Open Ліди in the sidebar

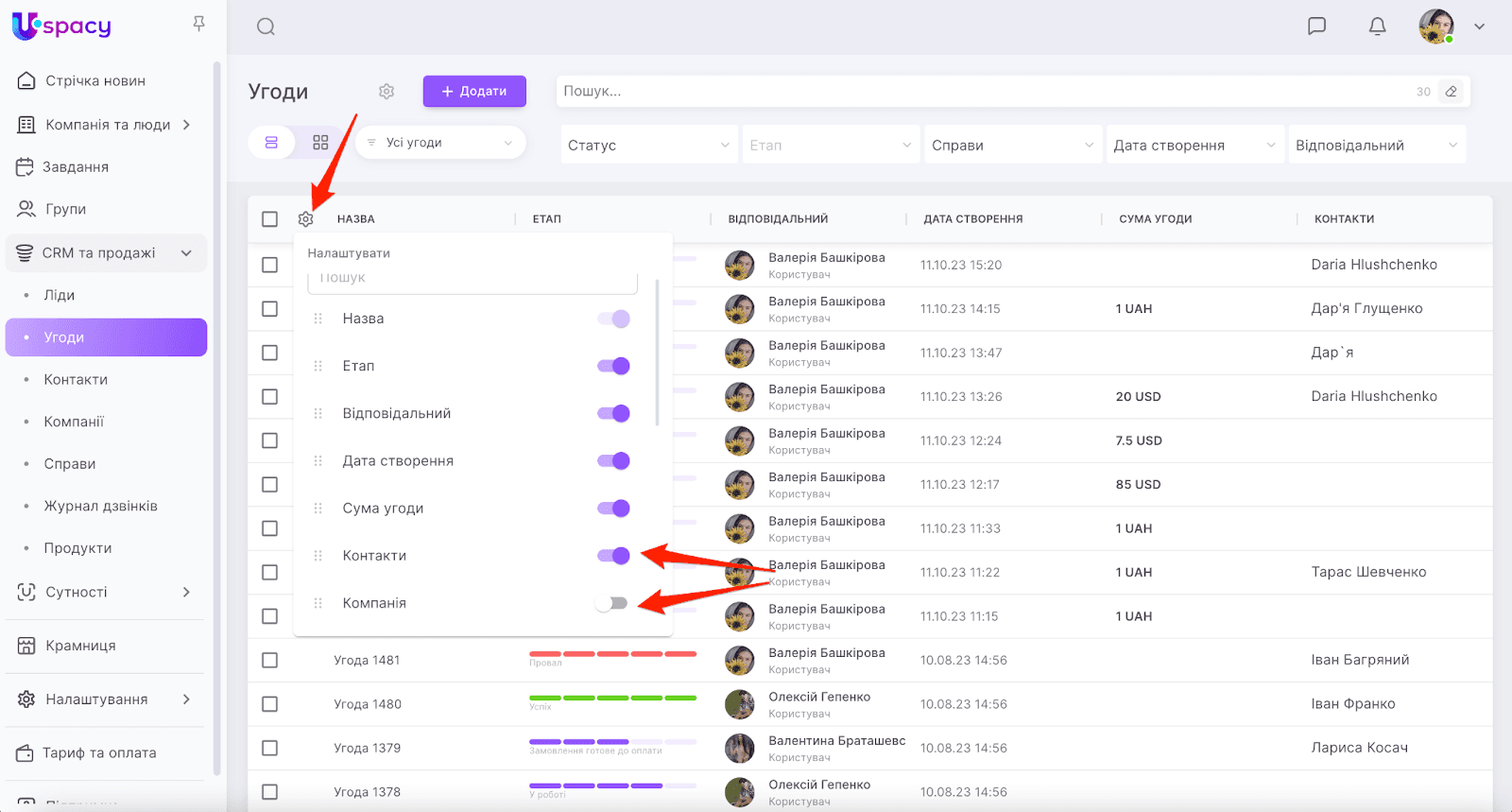coord(59,295)
